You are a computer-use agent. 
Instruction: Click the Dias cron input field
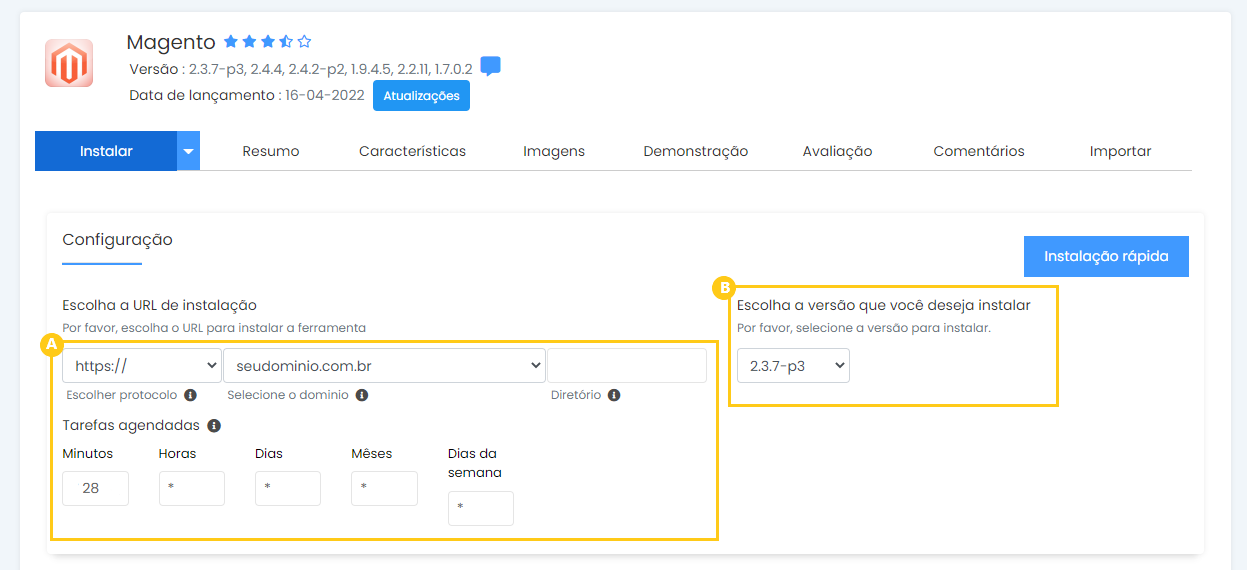point(288,488)
